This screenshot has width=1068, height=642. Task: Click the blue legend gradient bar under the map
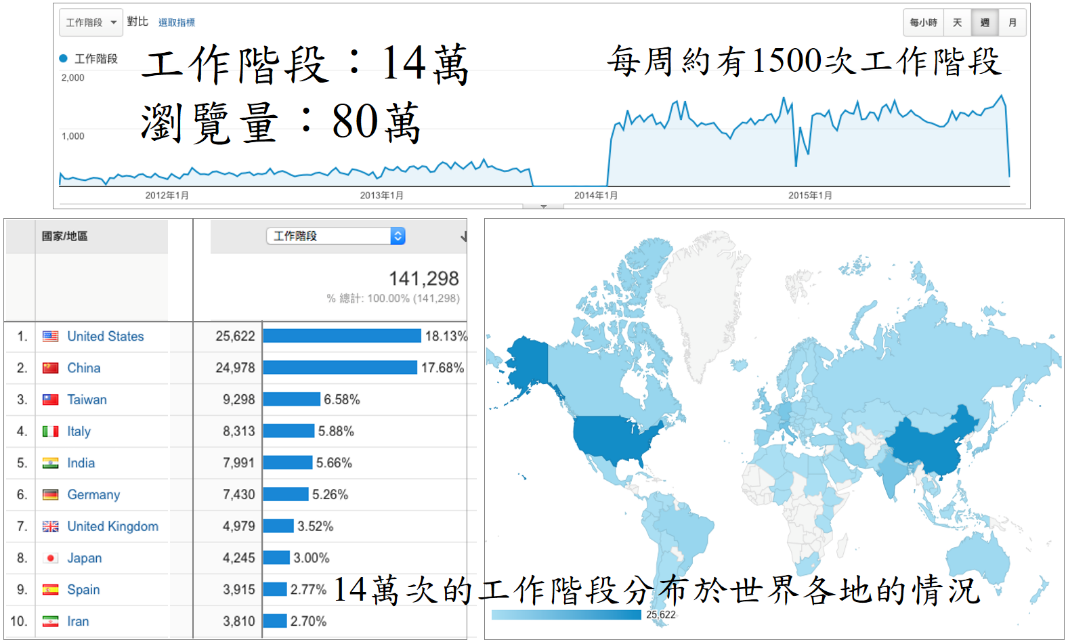point(566,615)
